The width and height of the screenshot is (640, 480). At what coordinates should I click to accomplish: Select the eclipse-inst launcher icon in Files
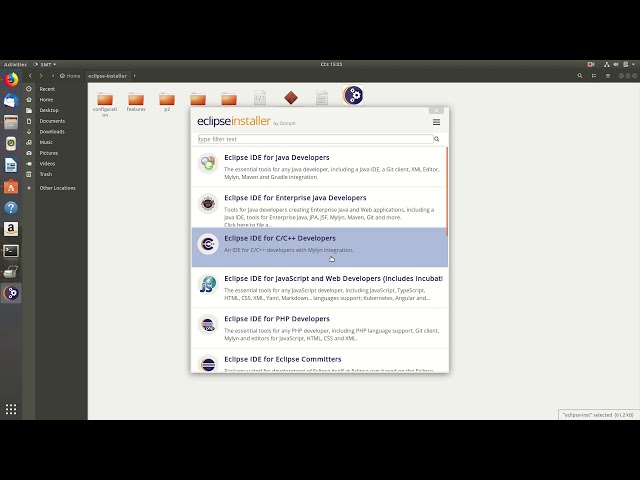click(353, 96)
